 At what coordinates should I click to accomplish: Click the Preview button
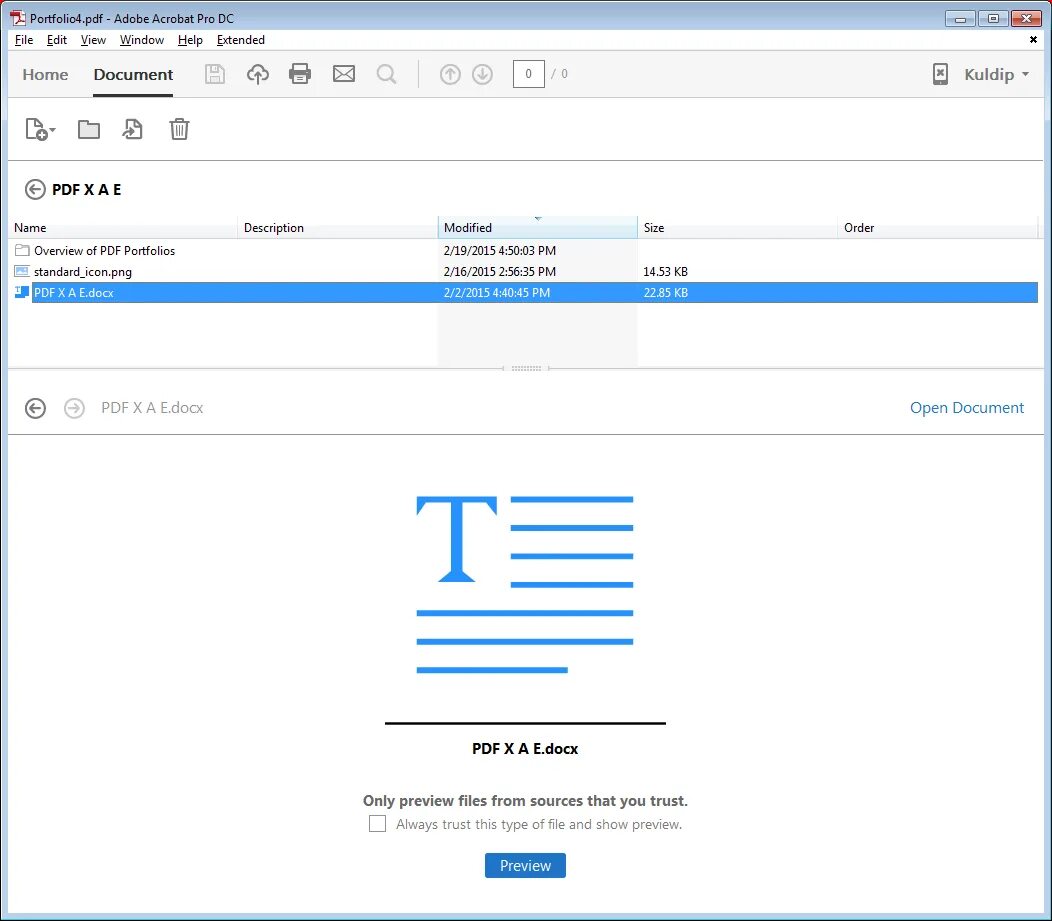[525, 865]
